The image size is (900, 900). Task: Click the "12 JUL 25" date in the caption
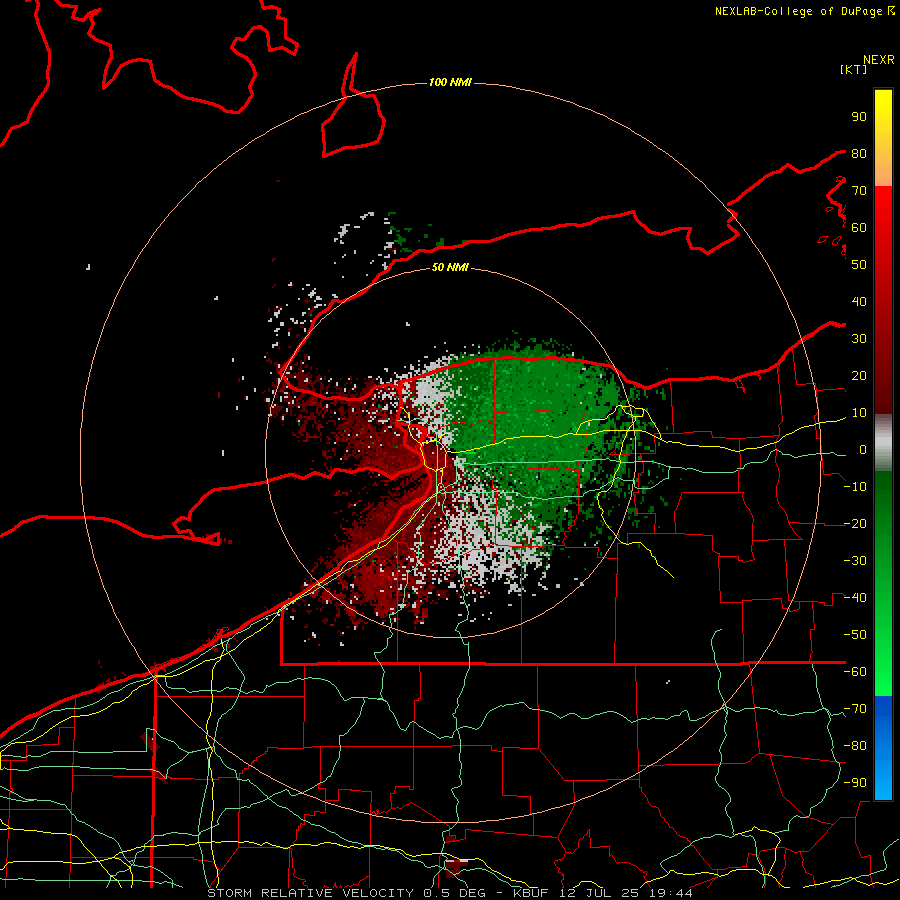click(600, 893)
